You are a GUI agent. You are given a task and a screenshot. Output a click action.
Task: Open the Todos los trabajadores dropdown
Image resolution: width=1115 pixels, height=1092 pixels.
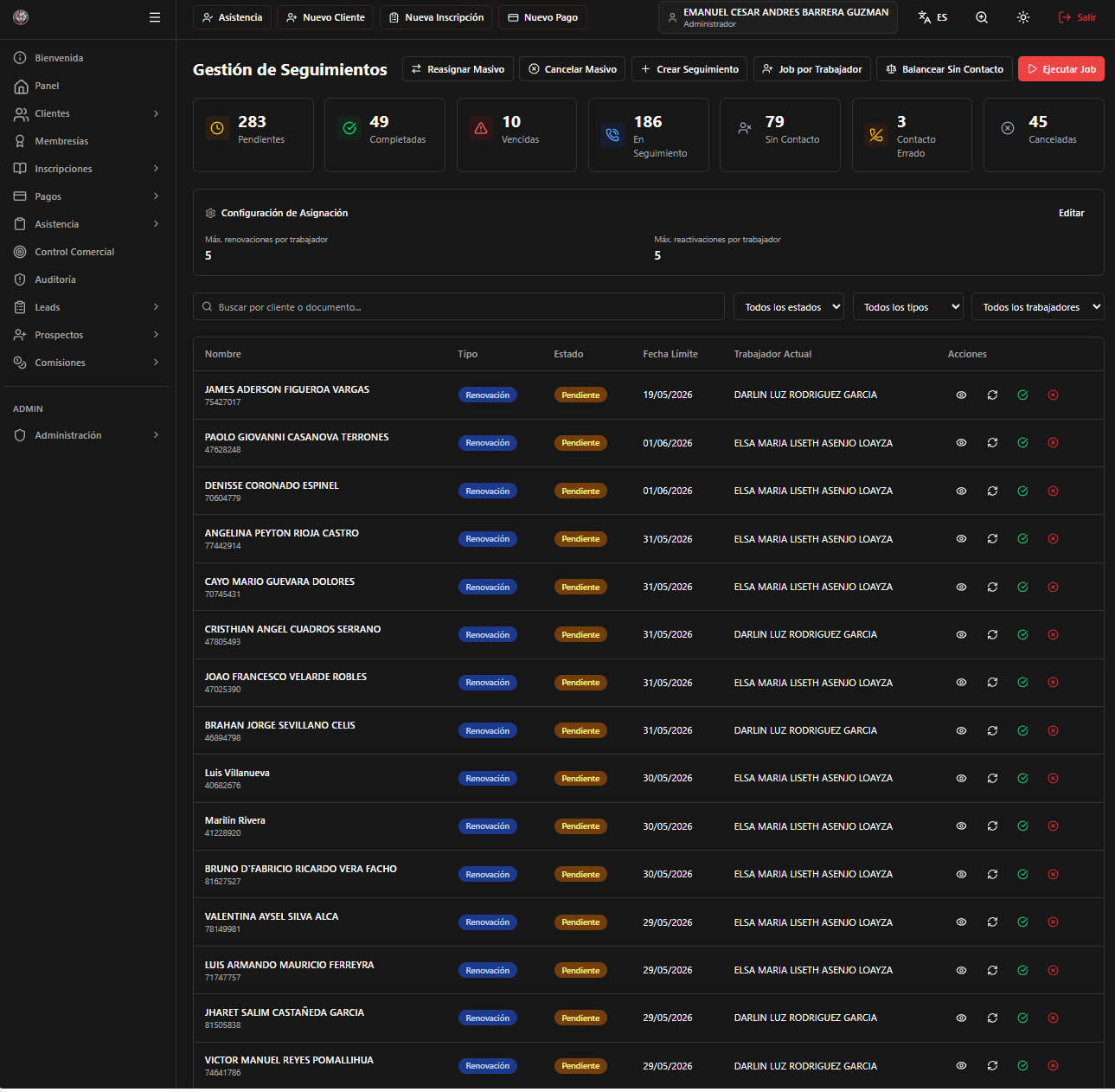[x=1038, y=307]
